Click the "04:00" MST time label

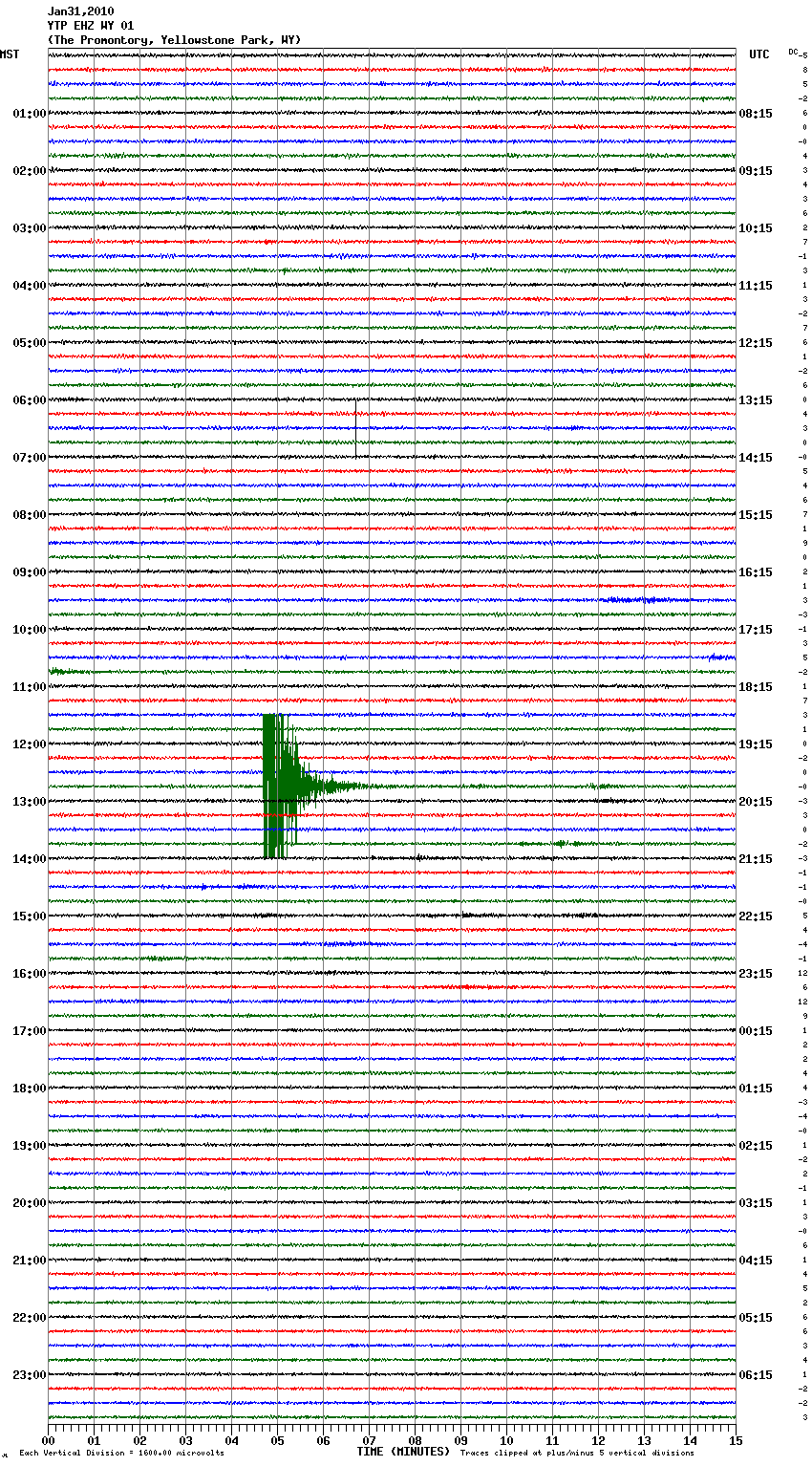click(30, 286)
